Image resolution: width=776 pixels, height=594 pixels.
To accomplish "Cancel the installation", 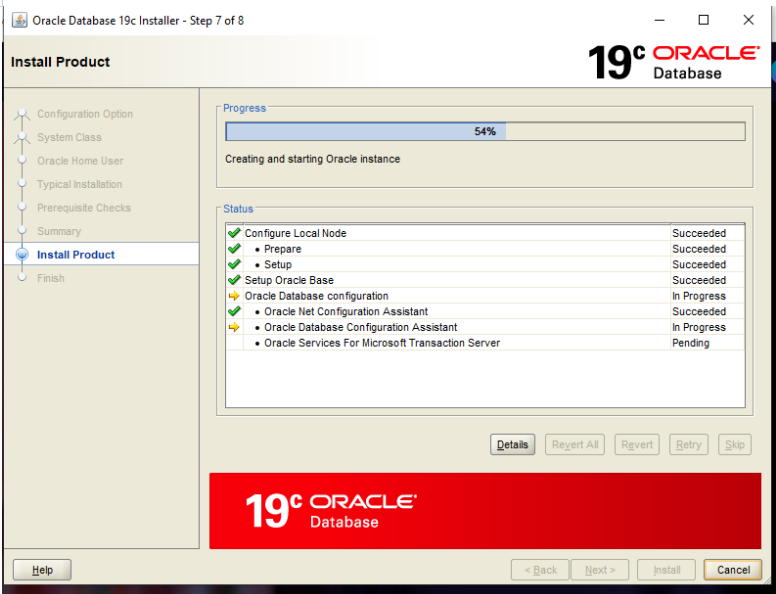I will 732,570.
